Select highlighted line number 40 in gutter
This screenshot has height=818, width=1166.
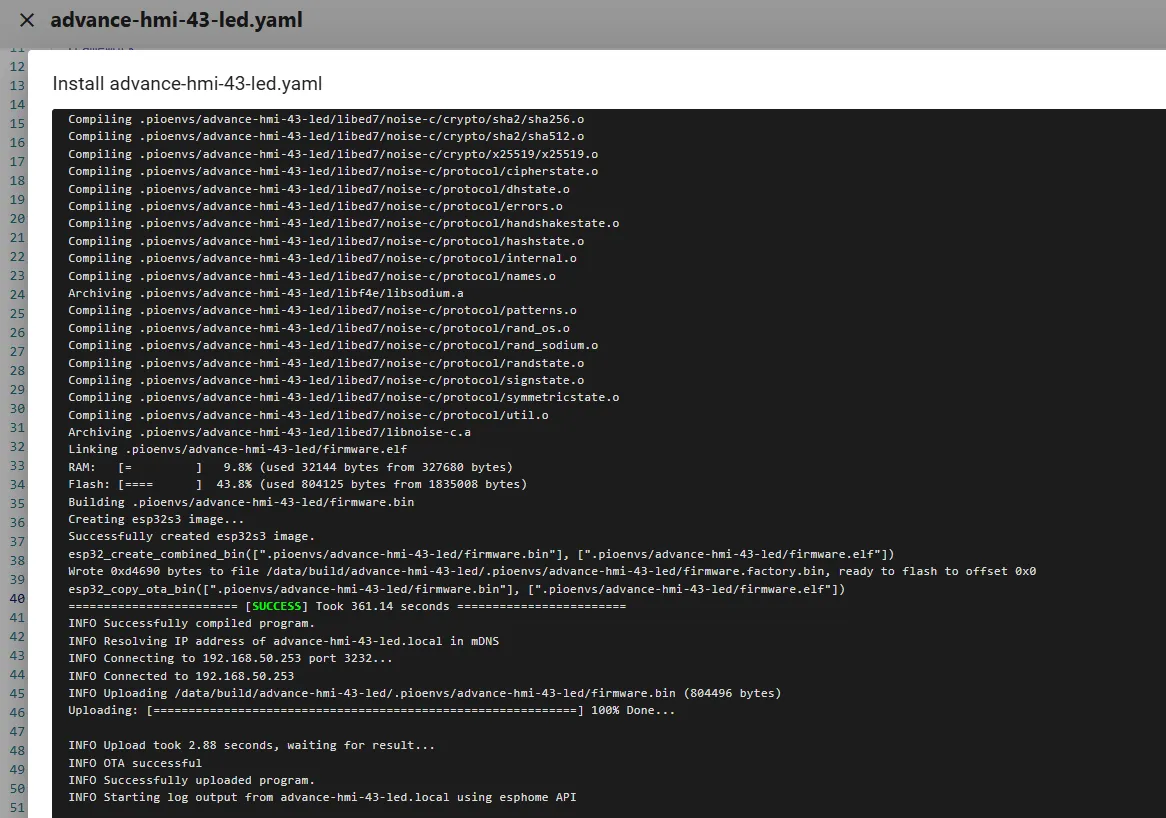(16, 599)
